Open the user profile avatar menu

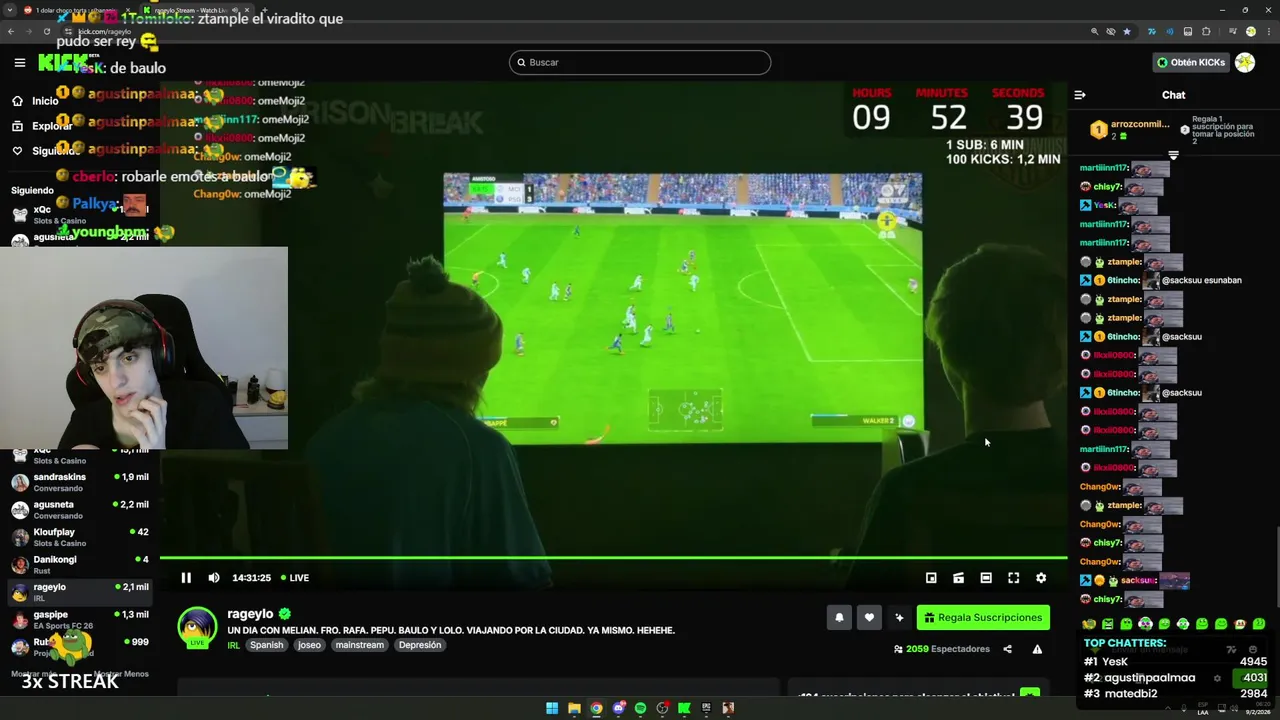[1245, 62]
